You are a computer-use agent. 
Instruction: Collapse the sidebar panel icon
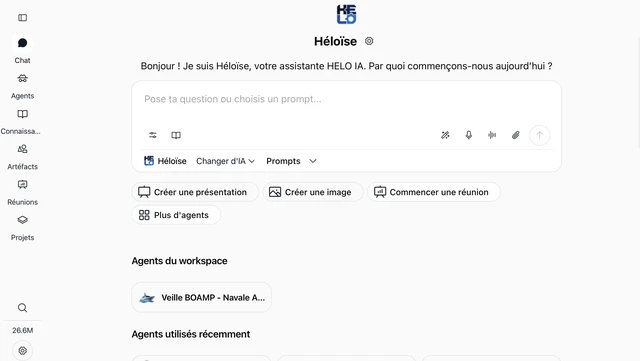[22, 18]
